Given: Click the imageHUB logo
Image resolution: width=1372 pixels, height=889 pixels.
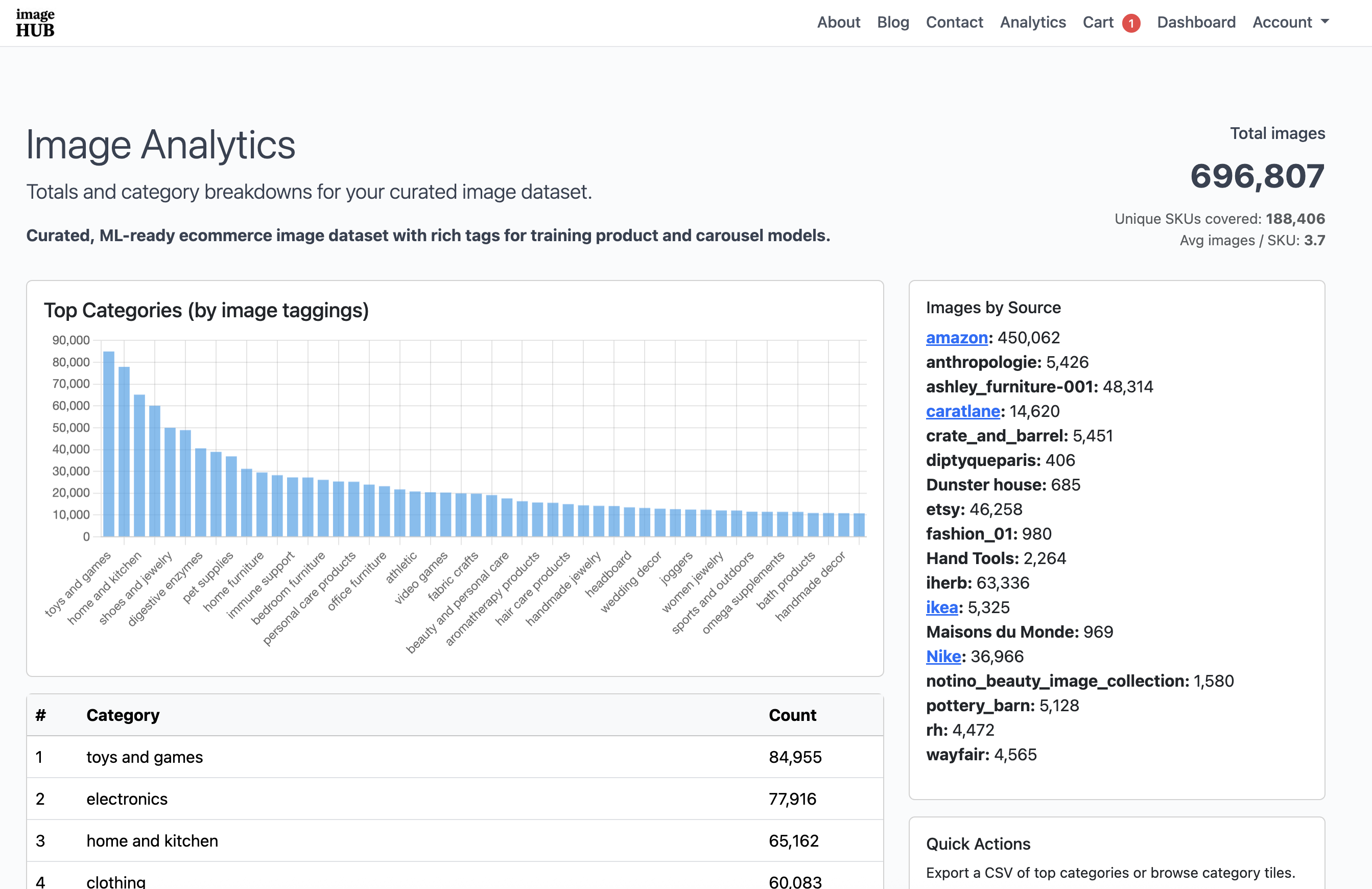Looking at the screenshot, I should pos(35,22).
